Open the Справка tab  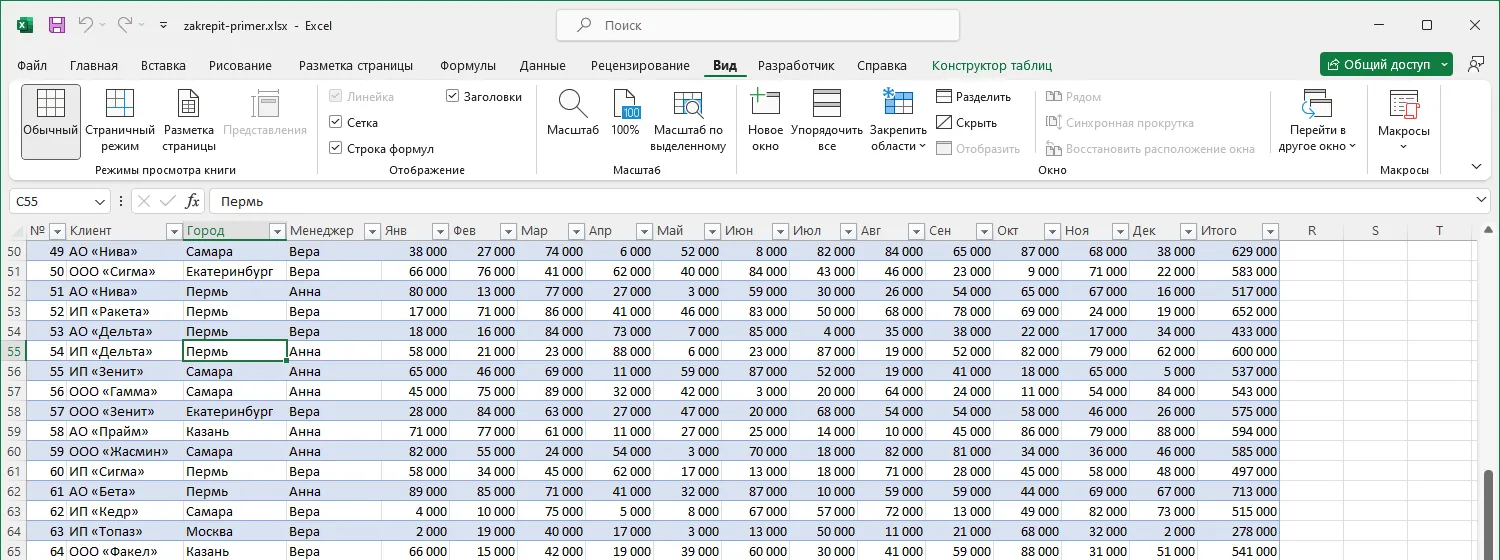(x=882, y=66)
